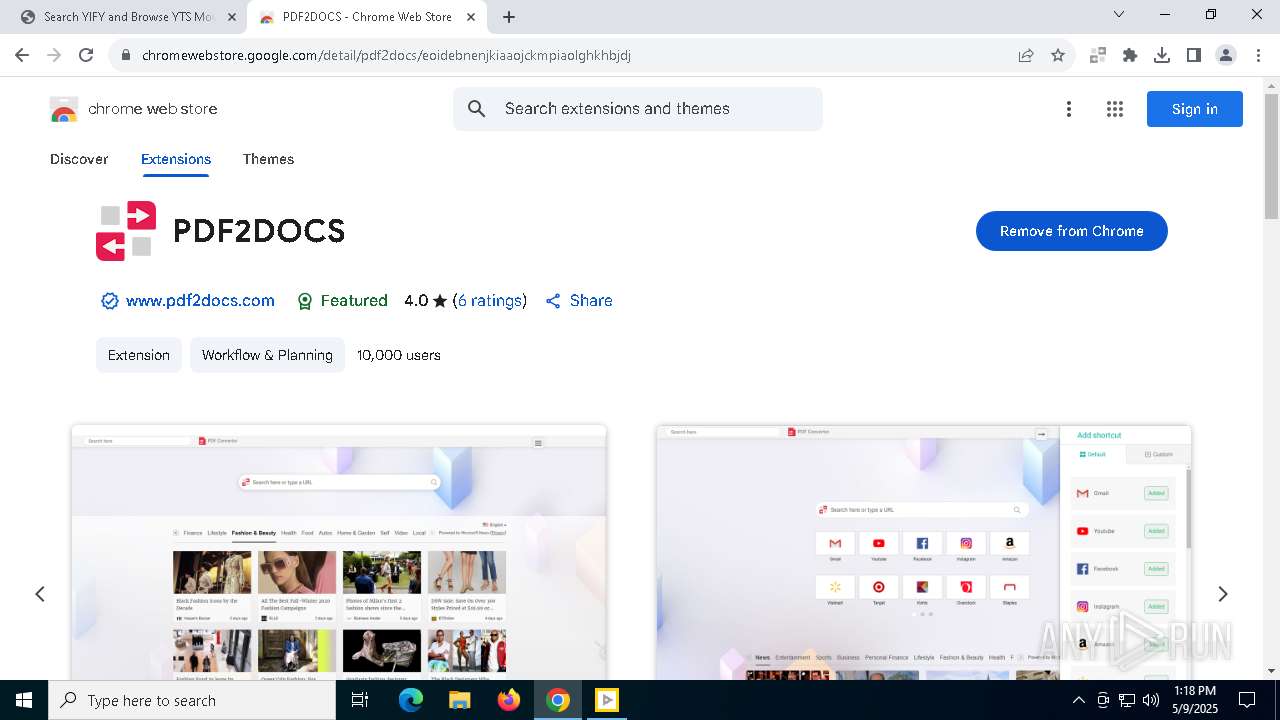Open the Windows Start menu

[x=24, y=700]
